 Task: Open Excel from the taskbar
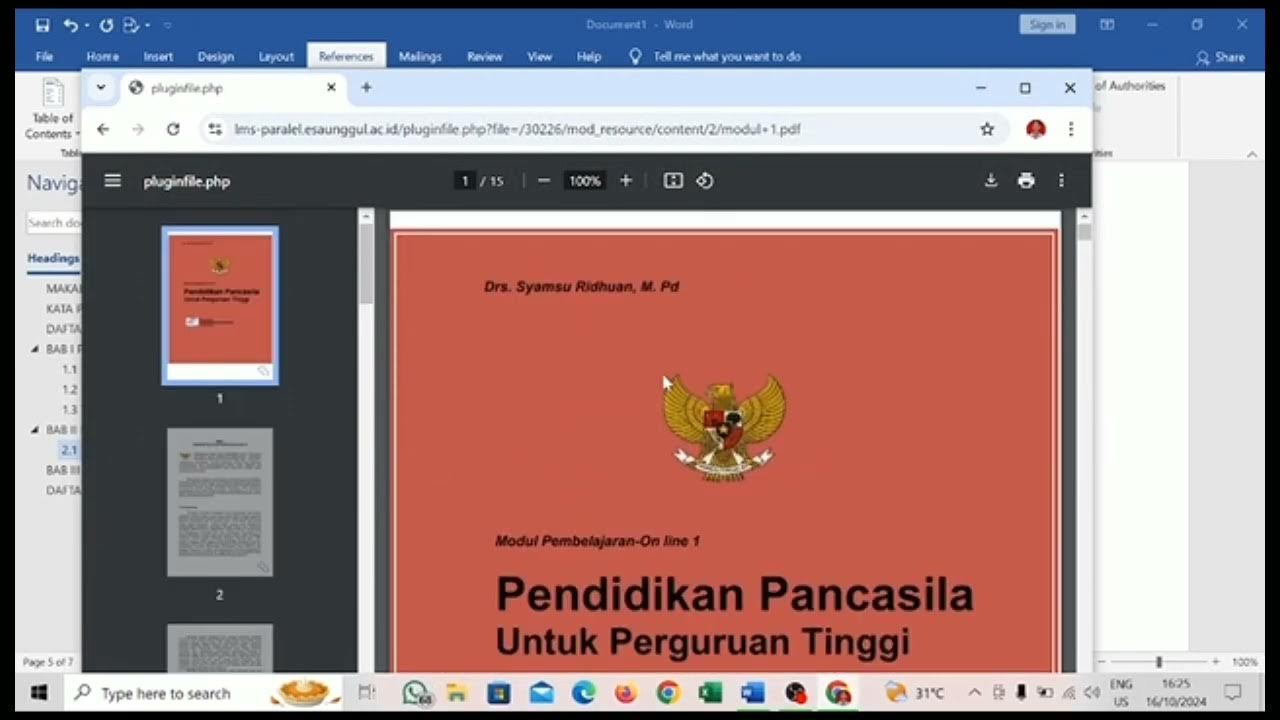click(x=711, y=693)
